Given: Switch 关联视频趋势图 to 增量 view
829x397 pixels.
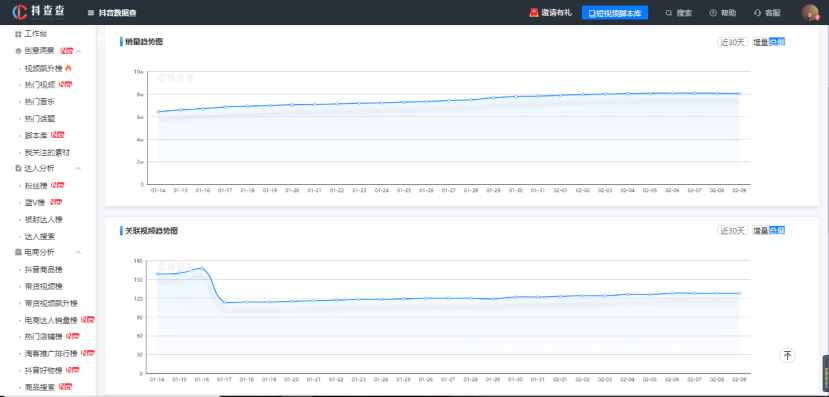Looking at the screenshot, I should tap(760, 230).
